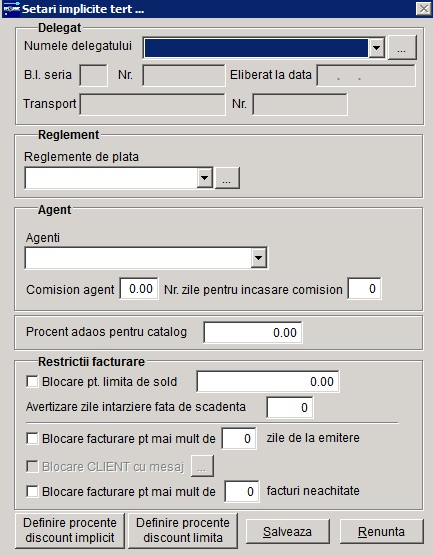Click Renunta button
Image resolution: width=433 pixels, height=556 pixels.
[381, 532]
